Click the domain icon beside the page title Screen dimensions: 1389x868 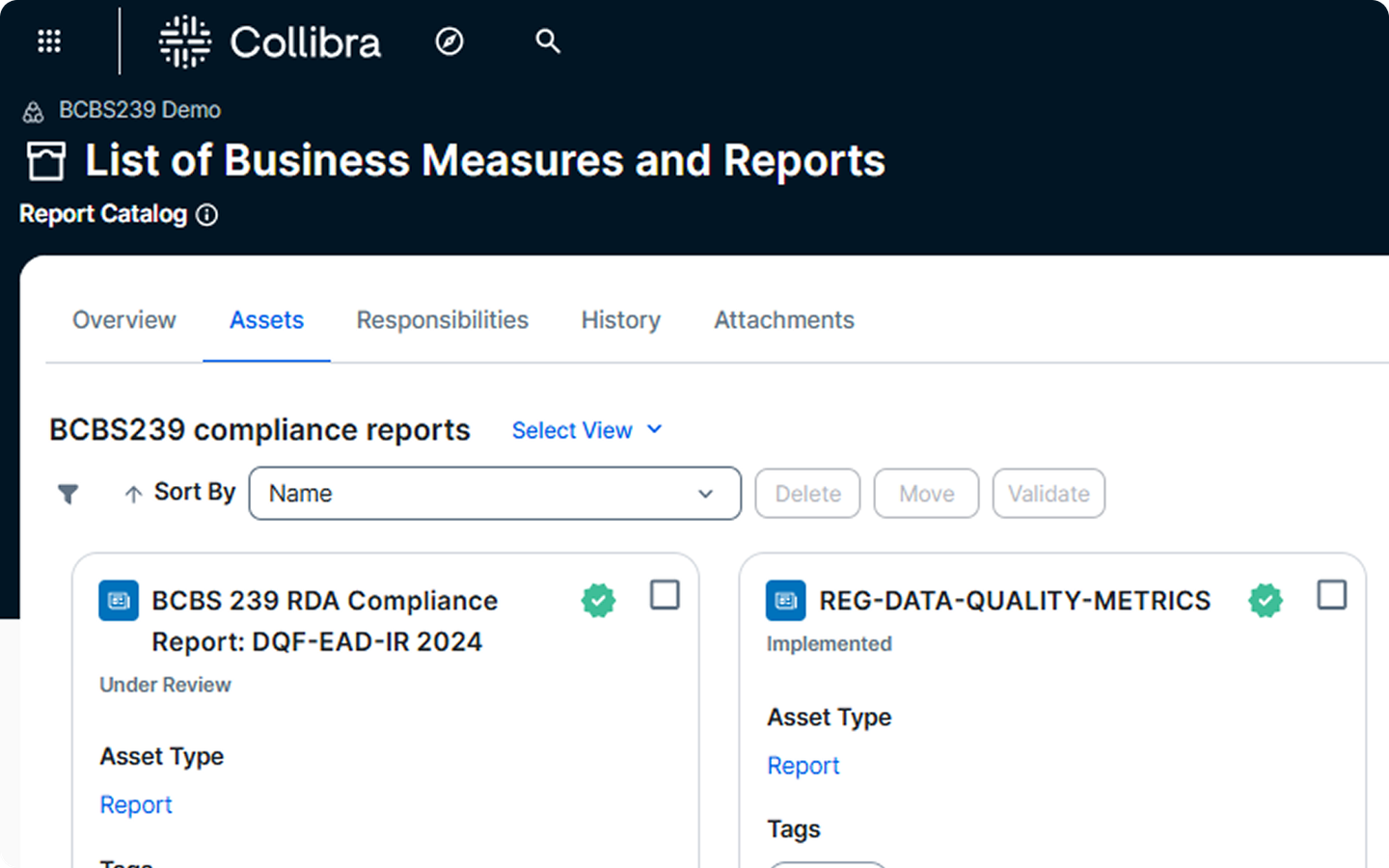tap(46, 161)
